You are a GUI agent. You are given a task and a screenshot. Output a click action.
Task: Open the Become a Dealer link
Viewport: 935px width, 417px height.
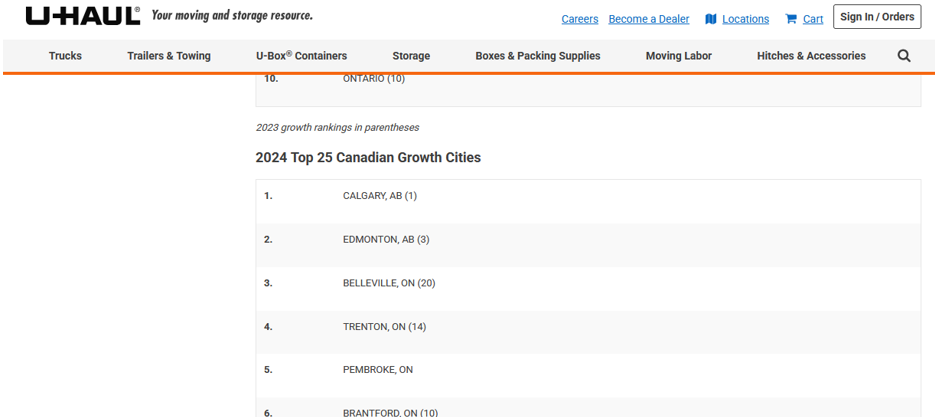click(649, 19)
